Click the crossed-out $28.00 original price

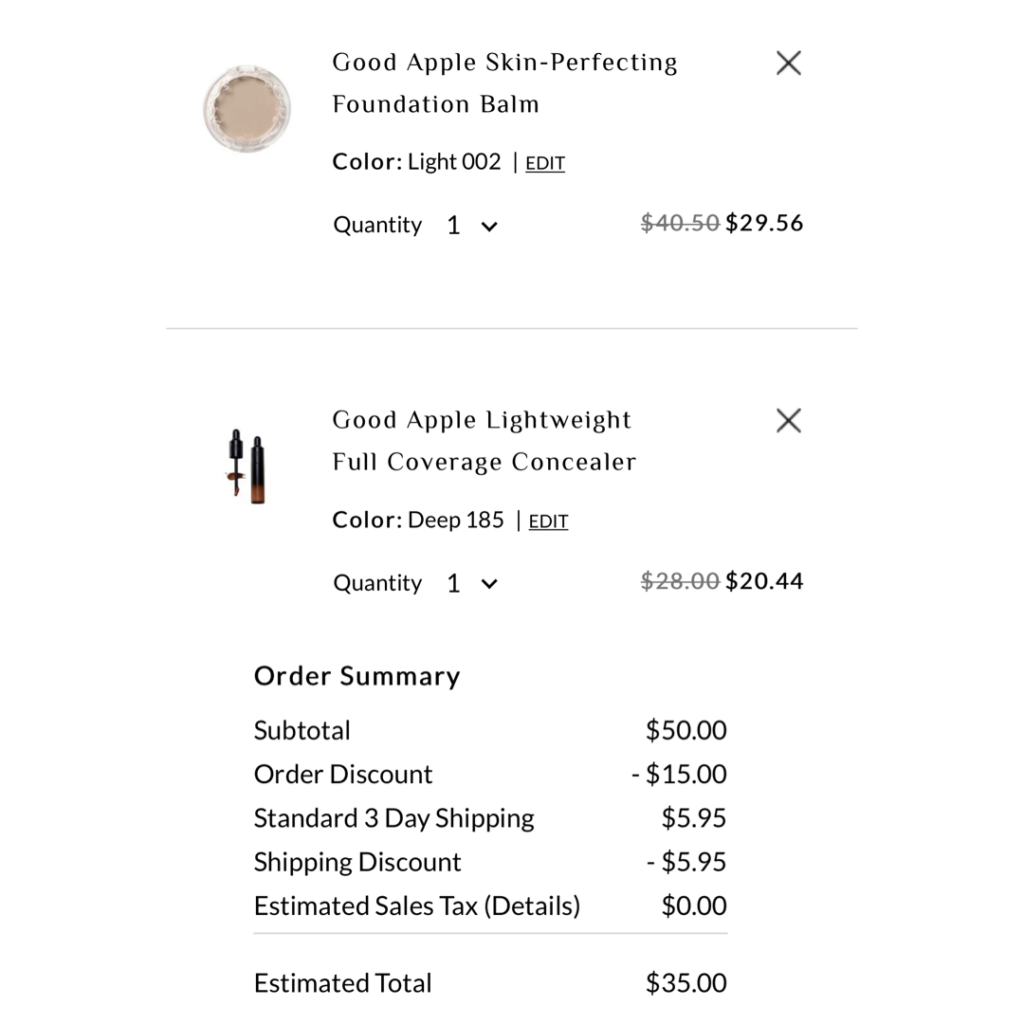click(x=680, y=581)
